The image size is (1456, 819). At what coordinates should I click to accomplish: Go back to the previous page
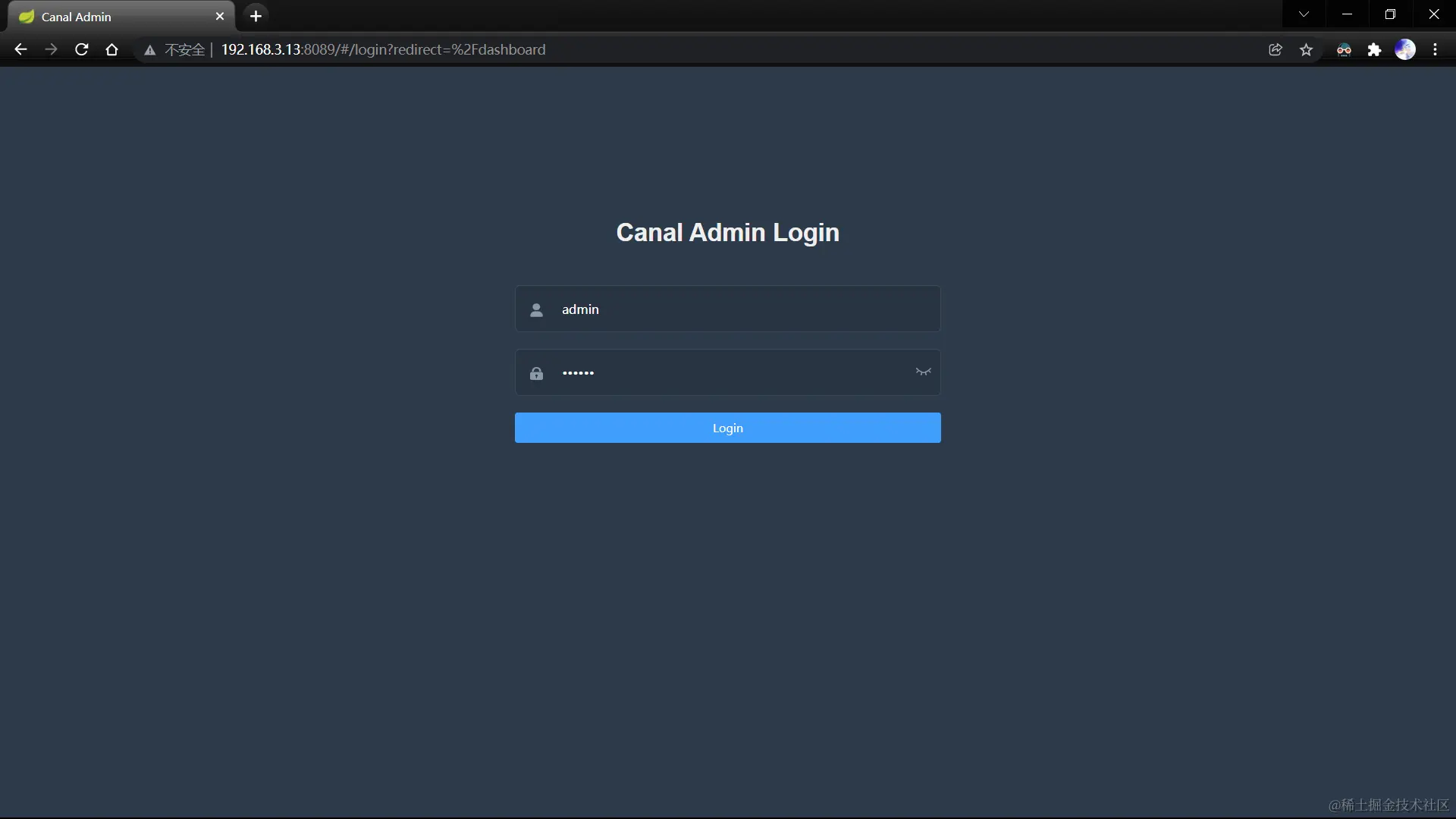[x=20, y=50]
